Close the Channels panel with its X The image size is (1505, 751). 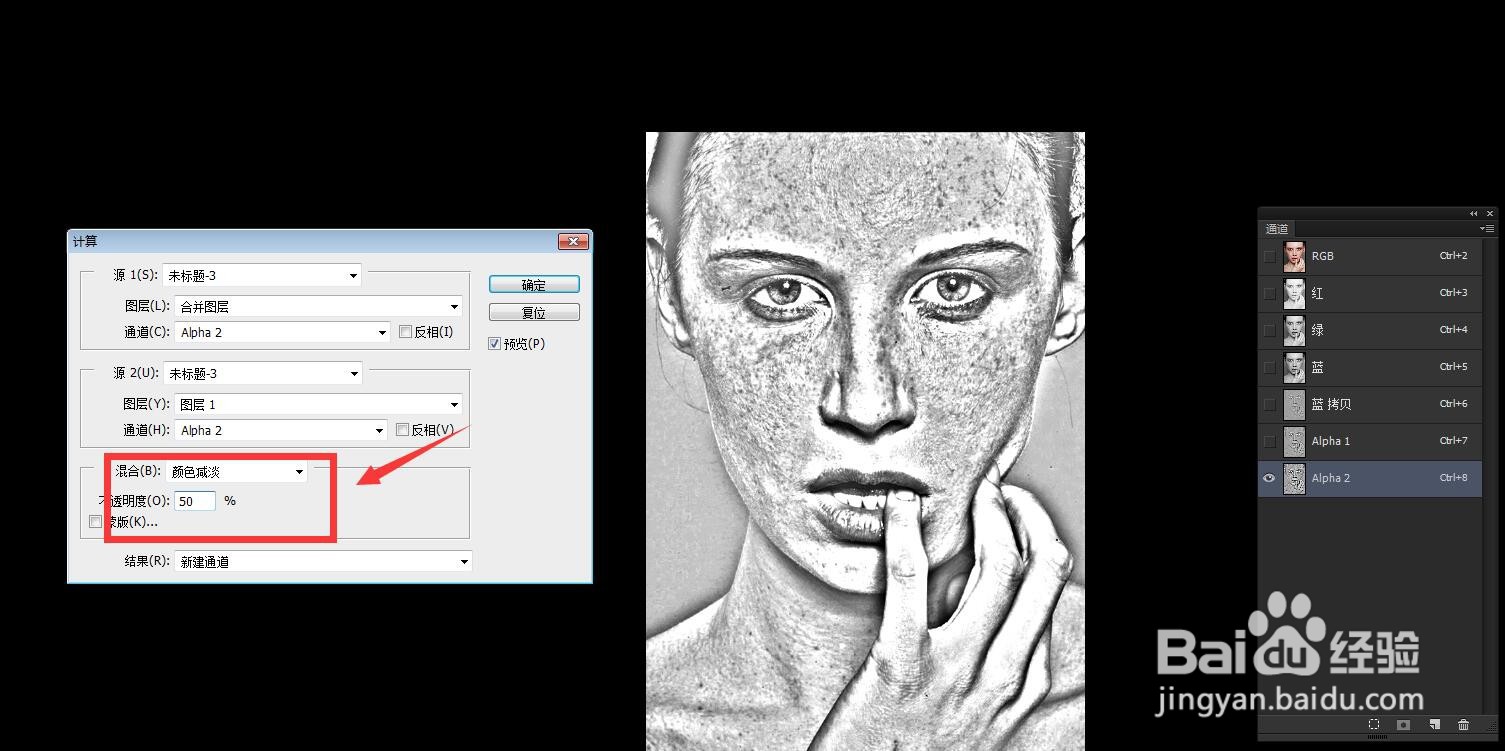[1490, 213]
